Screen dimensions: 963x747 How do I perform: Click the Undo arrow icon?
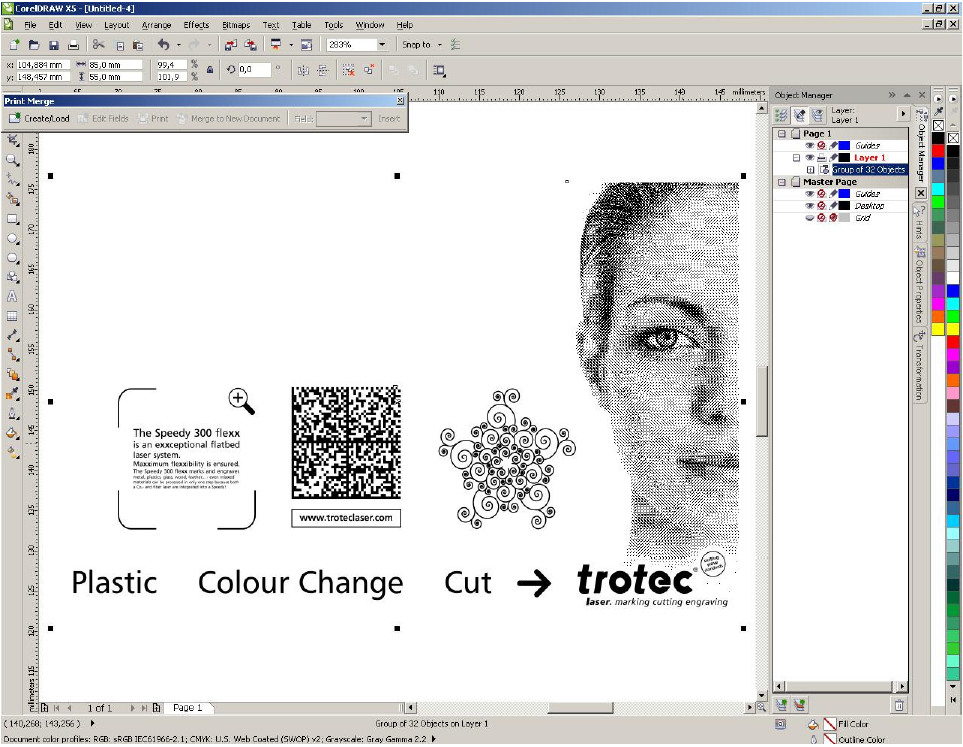pos(163,45)
